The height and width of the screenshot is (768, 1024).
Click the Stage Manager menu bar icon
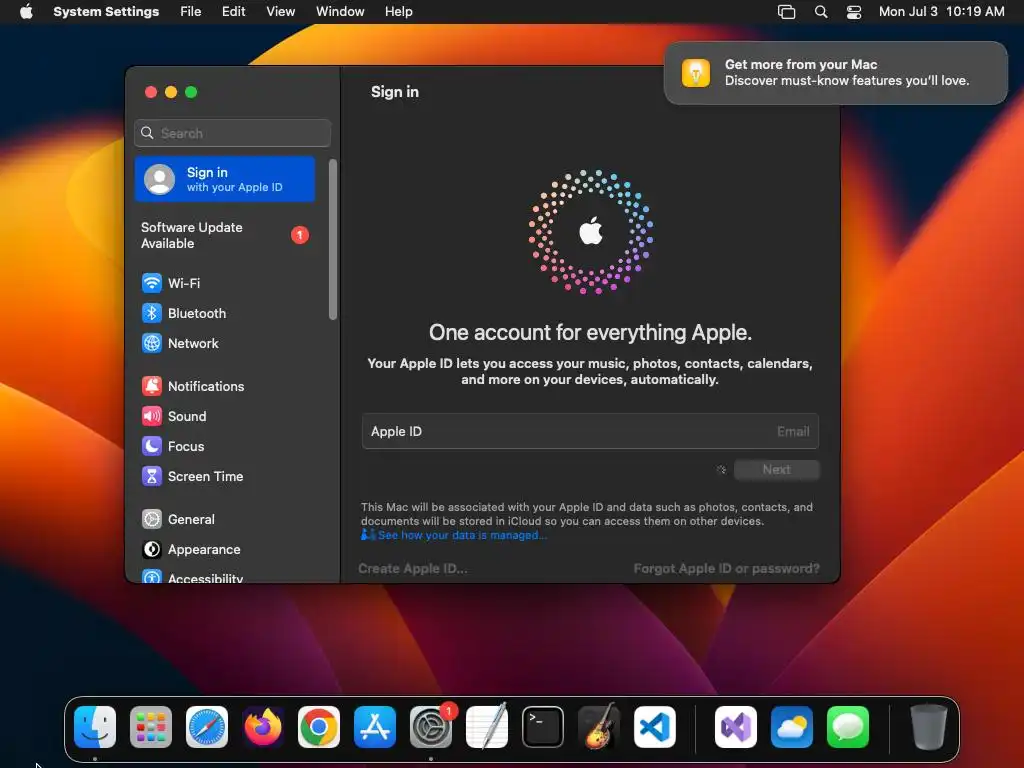coord(786,12)
